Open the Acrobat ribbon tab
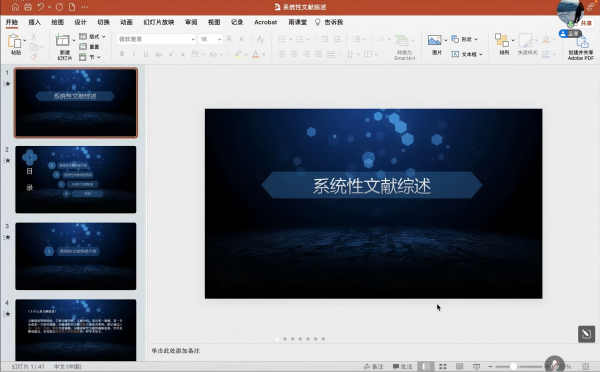600x372 pixels. point(265,22)
